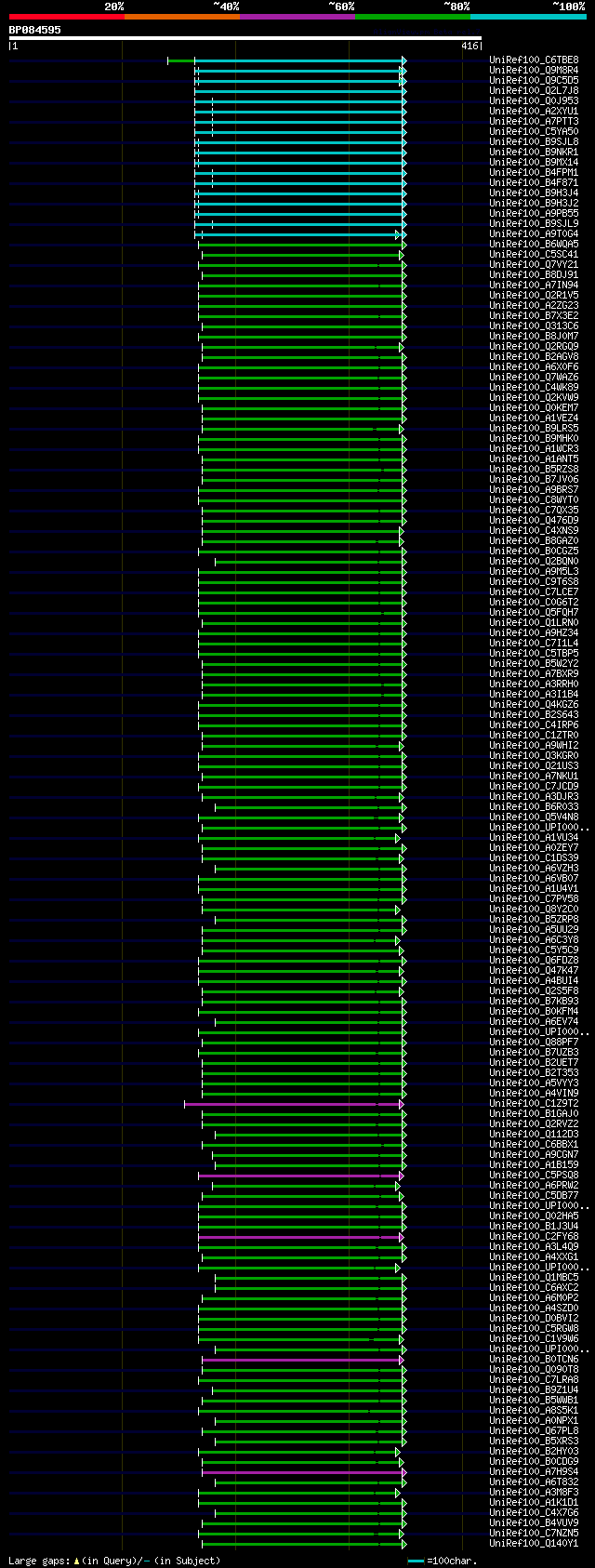Select label UniRef100_A7PTT3
Screen dimensions: 595x1568
[x=534, y=122]
